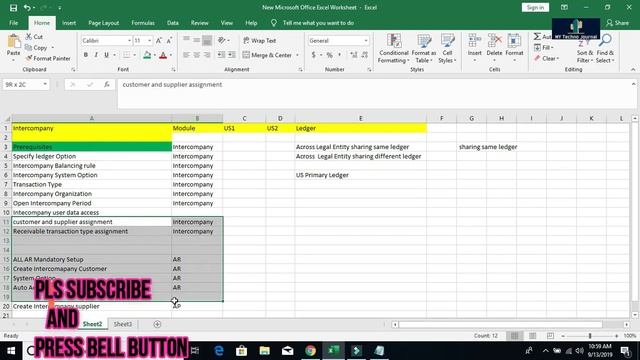
Task: Click the Insert Function fx icon
Action: coord(107,84)
